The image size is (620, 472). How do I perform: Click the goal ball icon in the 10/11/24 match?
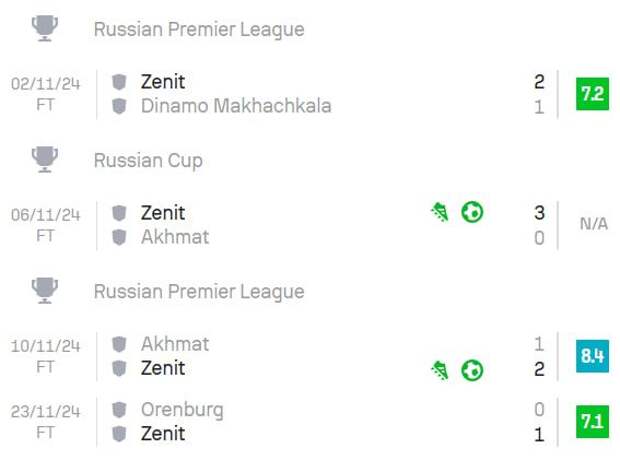tap(472, 370)
